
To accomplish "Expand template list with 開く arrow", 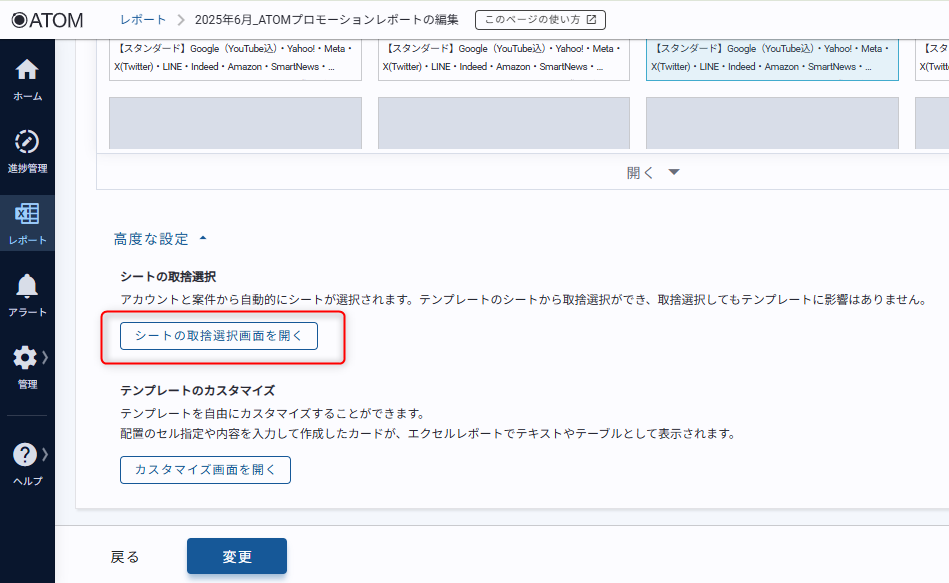I will (x=673, y=172).
